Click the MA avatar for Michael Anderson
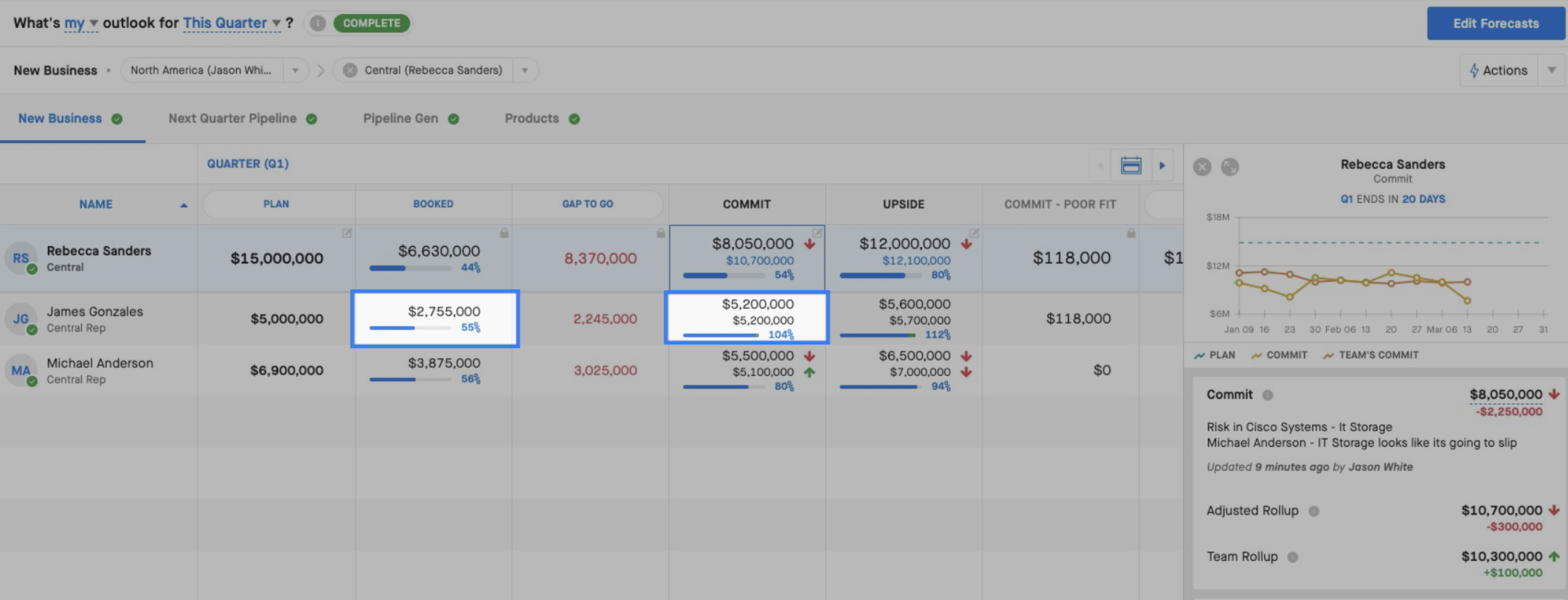This screenshot has width=1568, height=600. [x=21, y=371]
